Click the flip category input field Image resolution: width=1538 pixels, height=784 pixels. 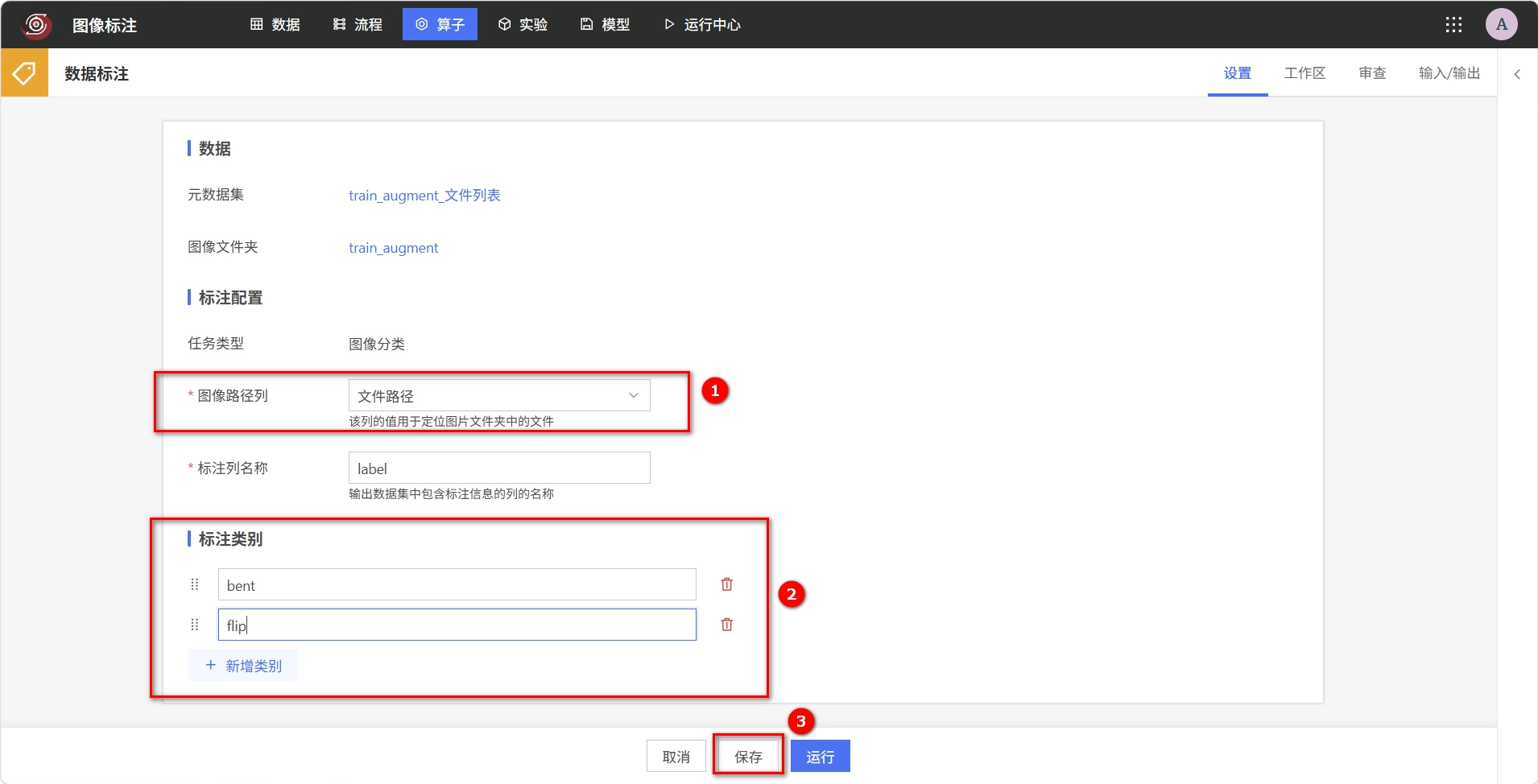457,625
